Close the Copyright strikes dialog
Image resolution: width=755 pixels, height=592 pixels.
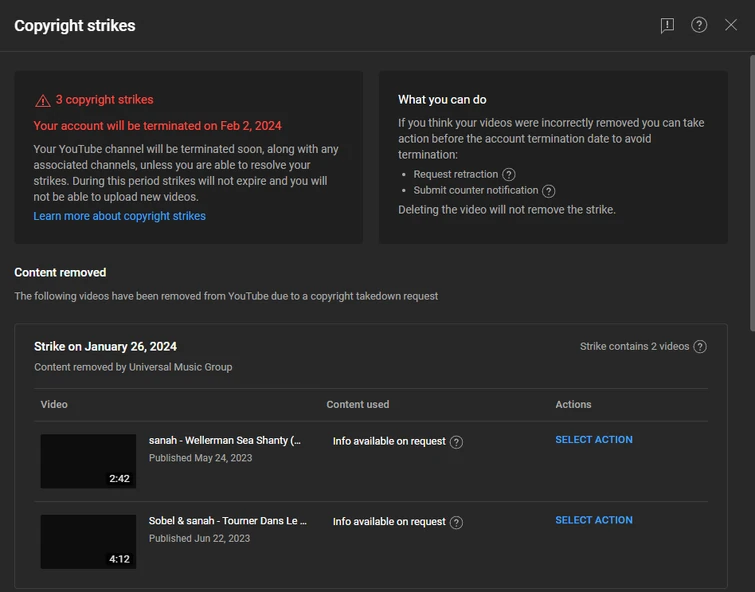click(731, 25)
